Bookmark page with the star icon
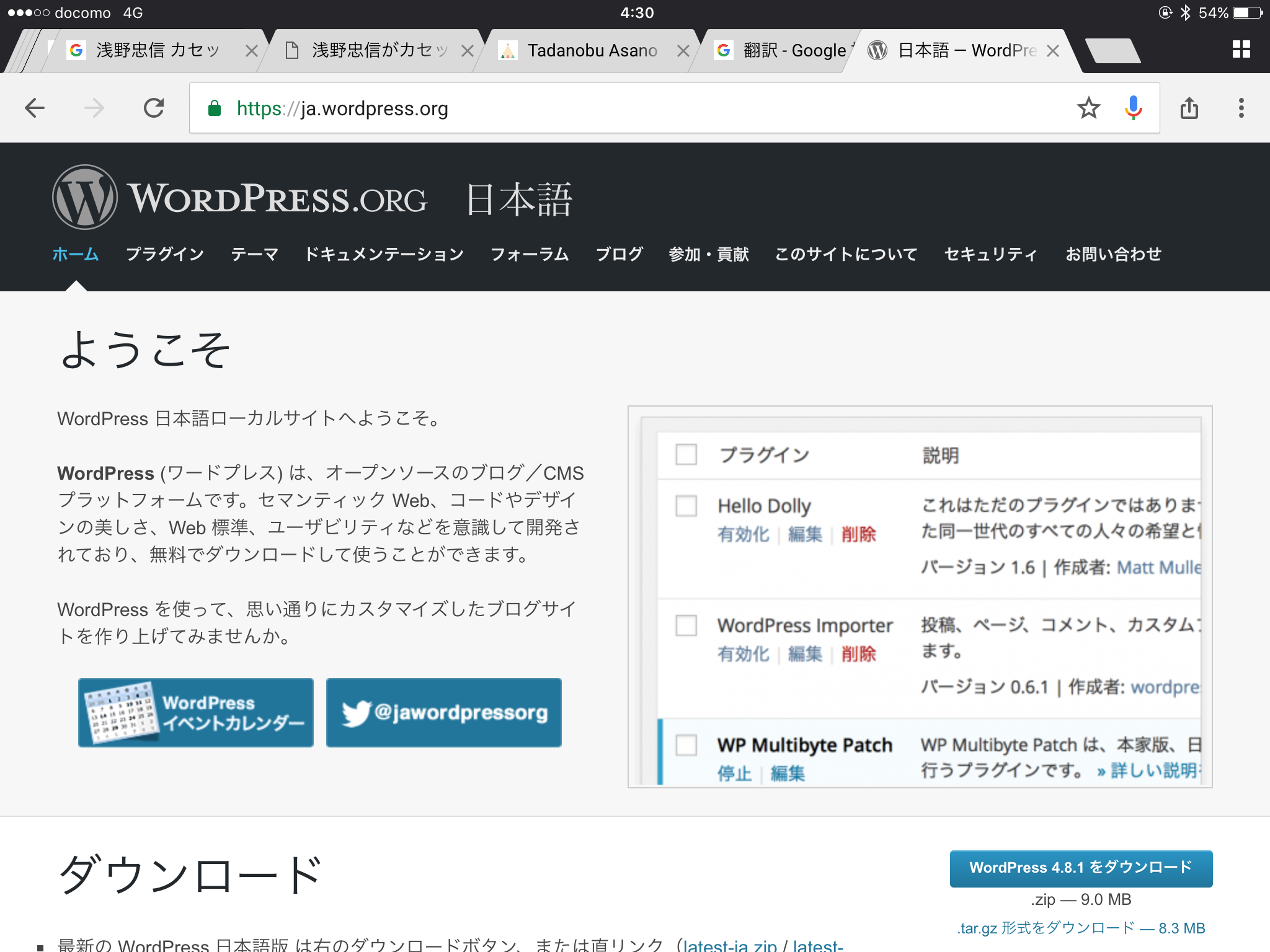The image size is (1270, 952). coord(1088,108)
